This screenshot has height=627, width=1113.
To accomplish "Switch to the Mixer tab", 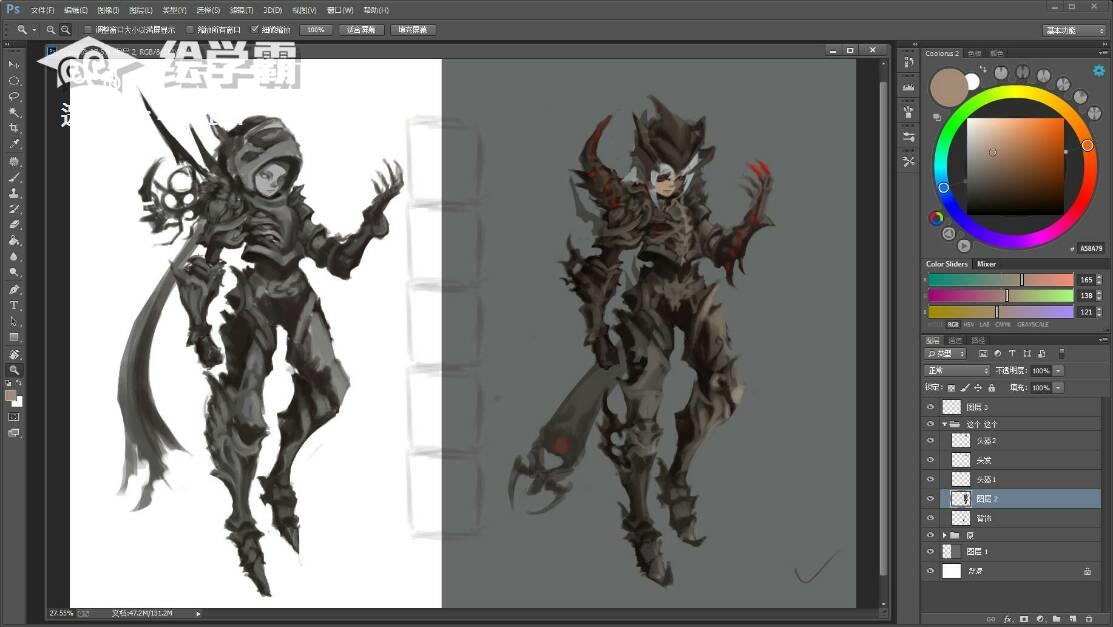I will pos(987,264).
